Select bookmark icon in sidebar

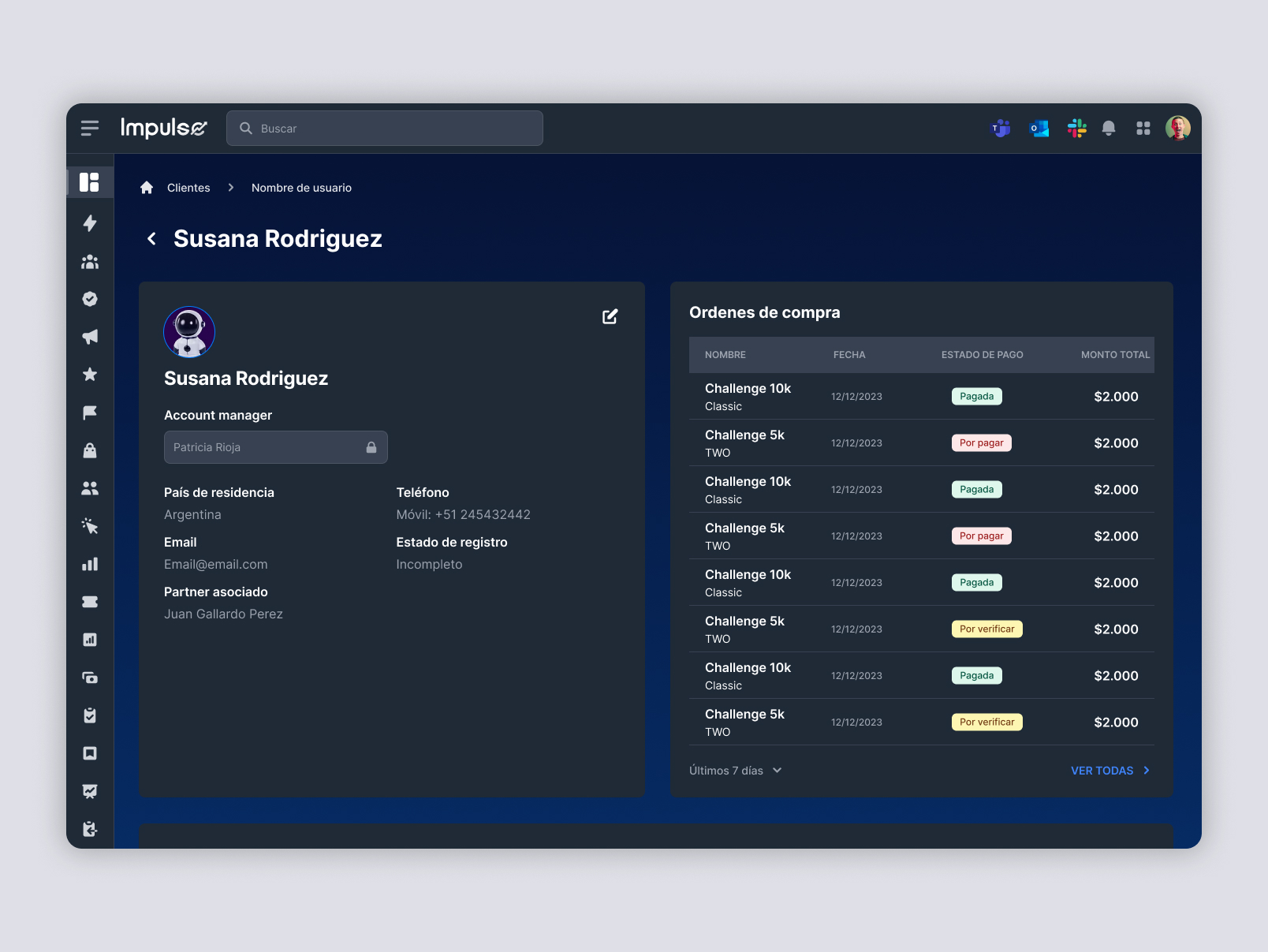pos(90,753)
